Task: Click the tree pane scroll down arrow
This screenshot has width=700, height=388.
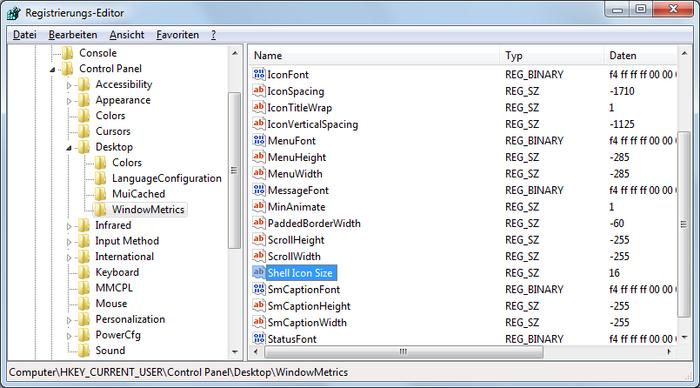Action: (x=235, y=352)
